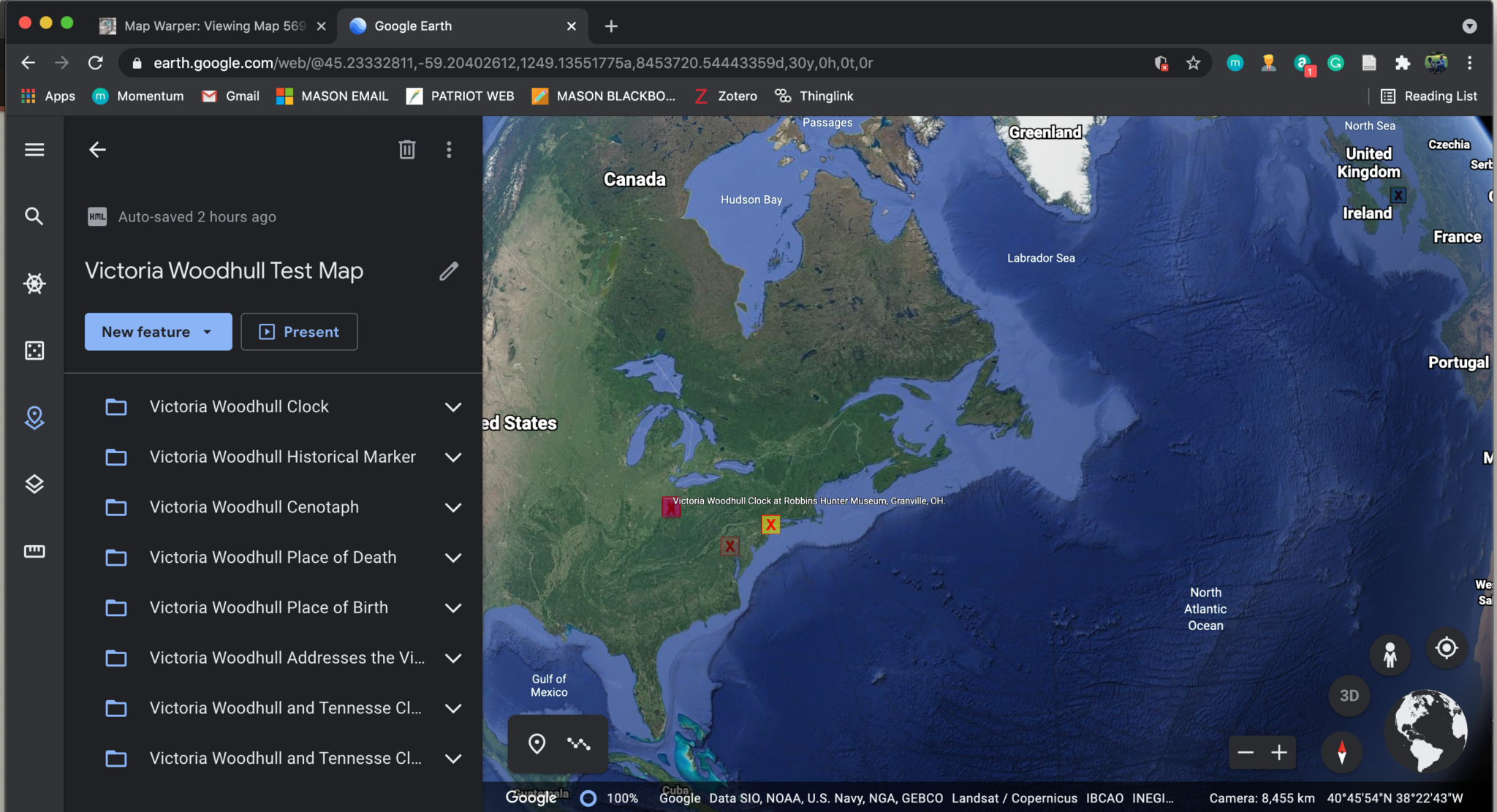
Task: Click the 3D toggle button on map
Action: point(1349,695)
